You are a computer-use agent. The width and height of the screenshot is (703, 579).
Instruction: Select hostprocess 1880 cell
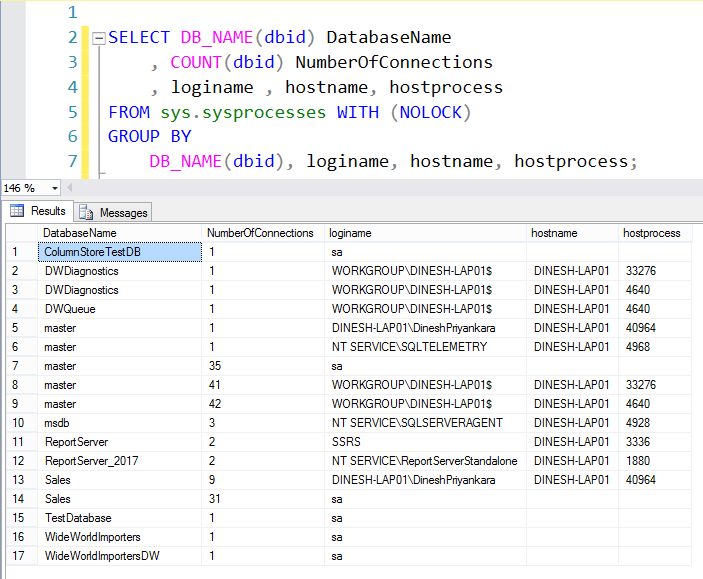coord(655,461)
